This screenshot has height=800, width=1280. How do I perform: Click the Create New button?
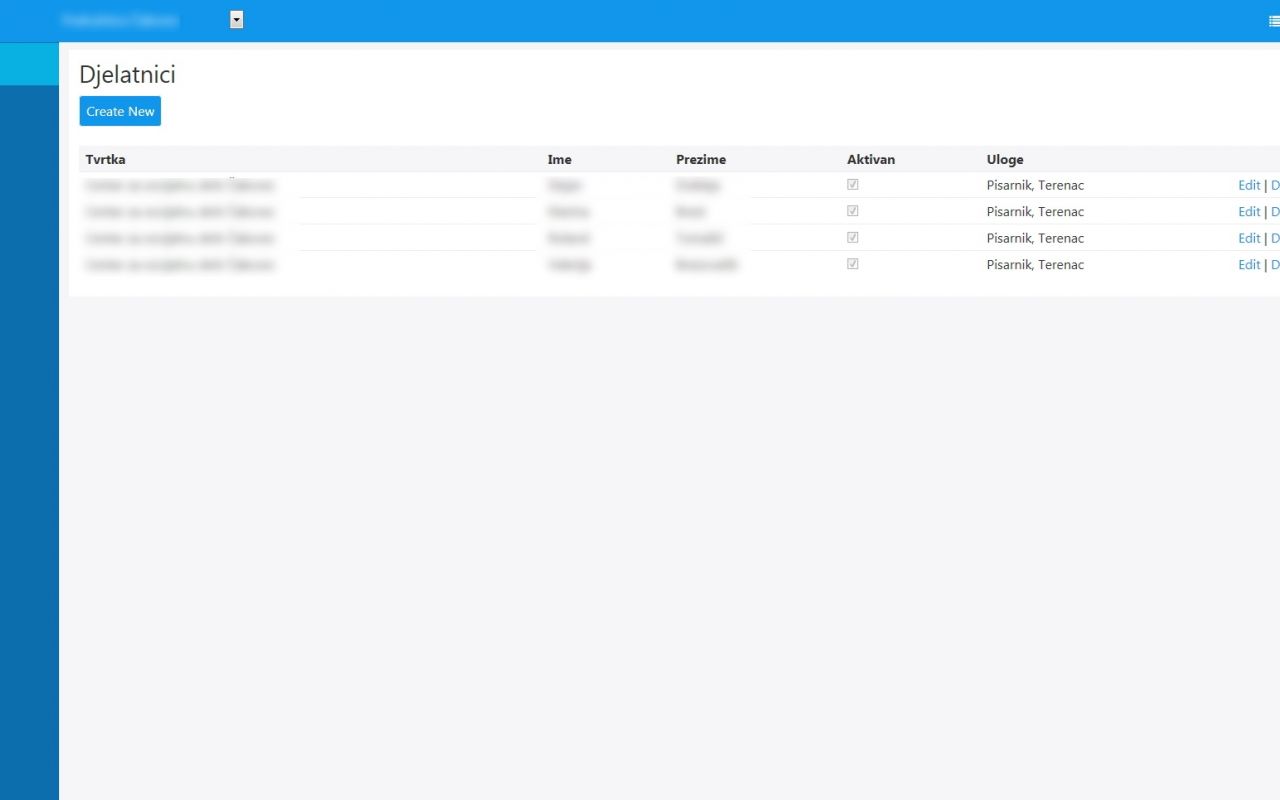[120, 111]
